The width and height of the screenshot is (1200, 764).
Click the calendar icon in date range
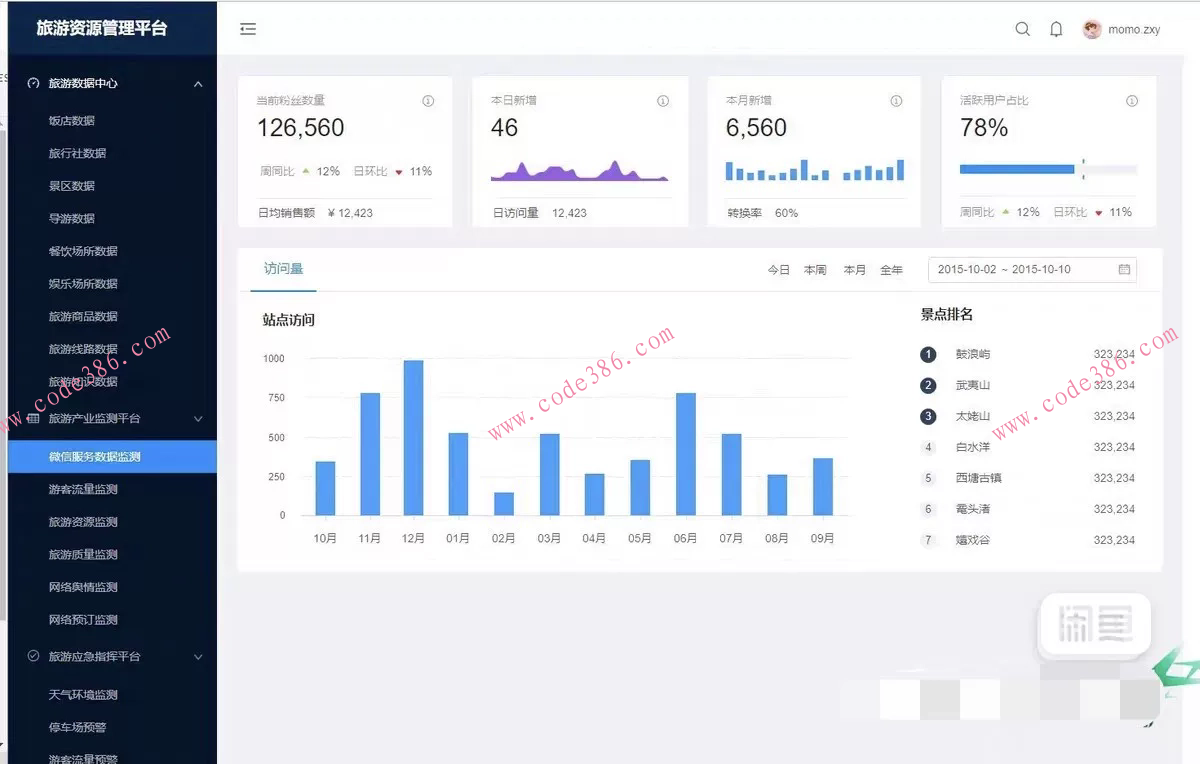1124,270
